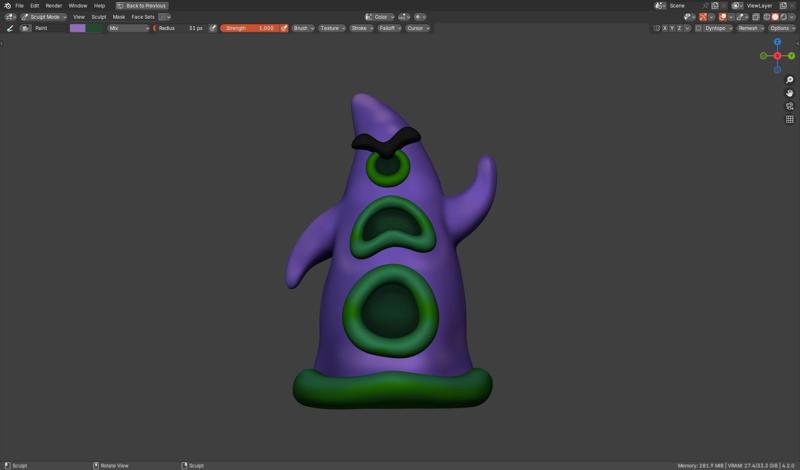Toggle Z axis symmetry
Viewport: 800px width, 470px height.
(x=679, y=28)
